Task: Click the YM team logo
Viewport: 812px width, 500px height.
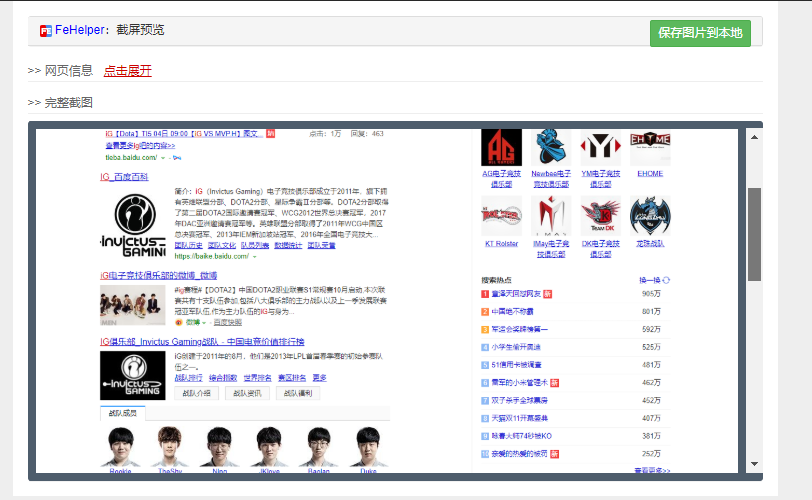Action: 601,148
